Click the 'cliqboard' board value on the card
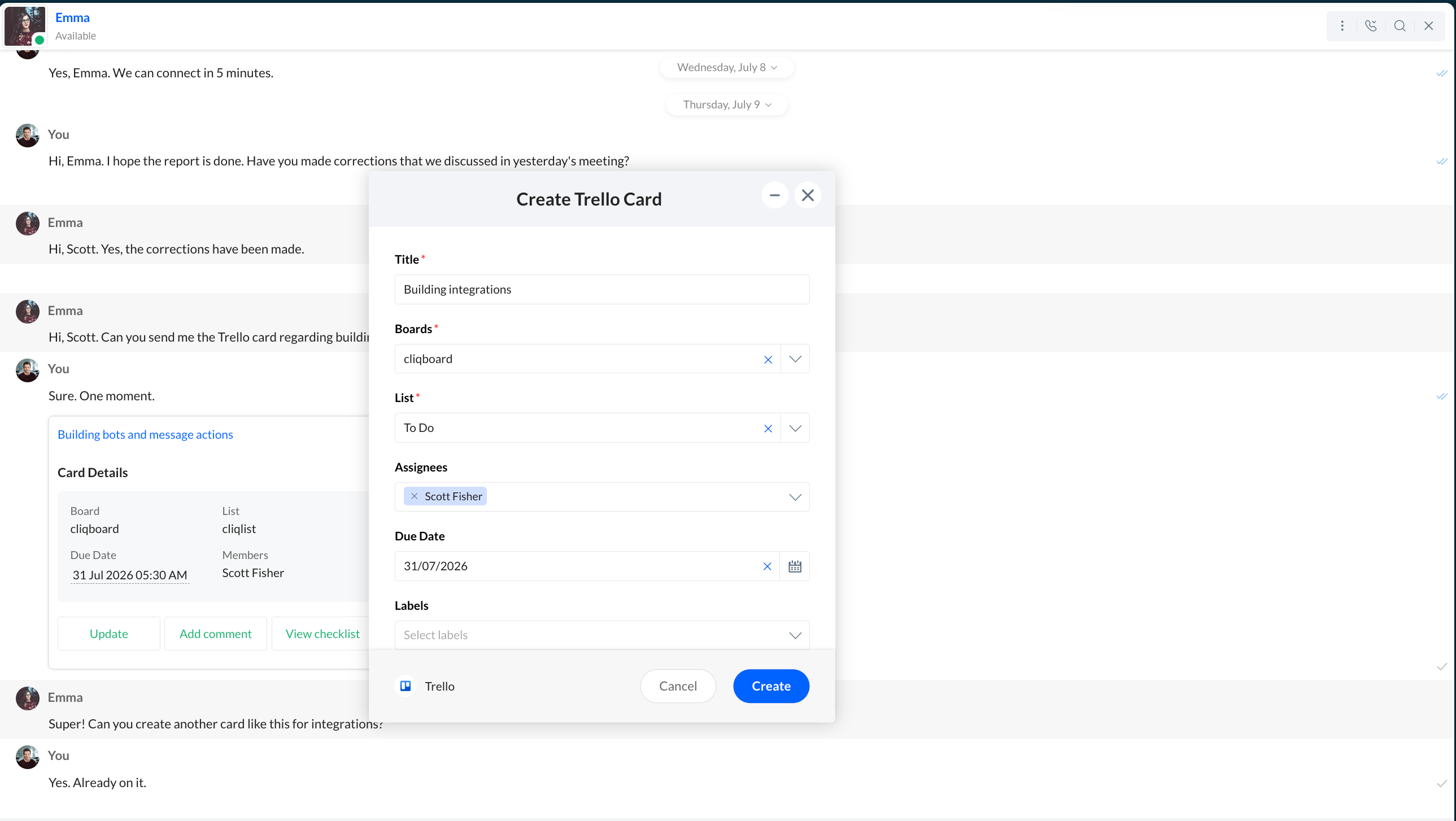The width and height of the screenshot is (1456, 821). pyautogui.click(x=94, y=529)
